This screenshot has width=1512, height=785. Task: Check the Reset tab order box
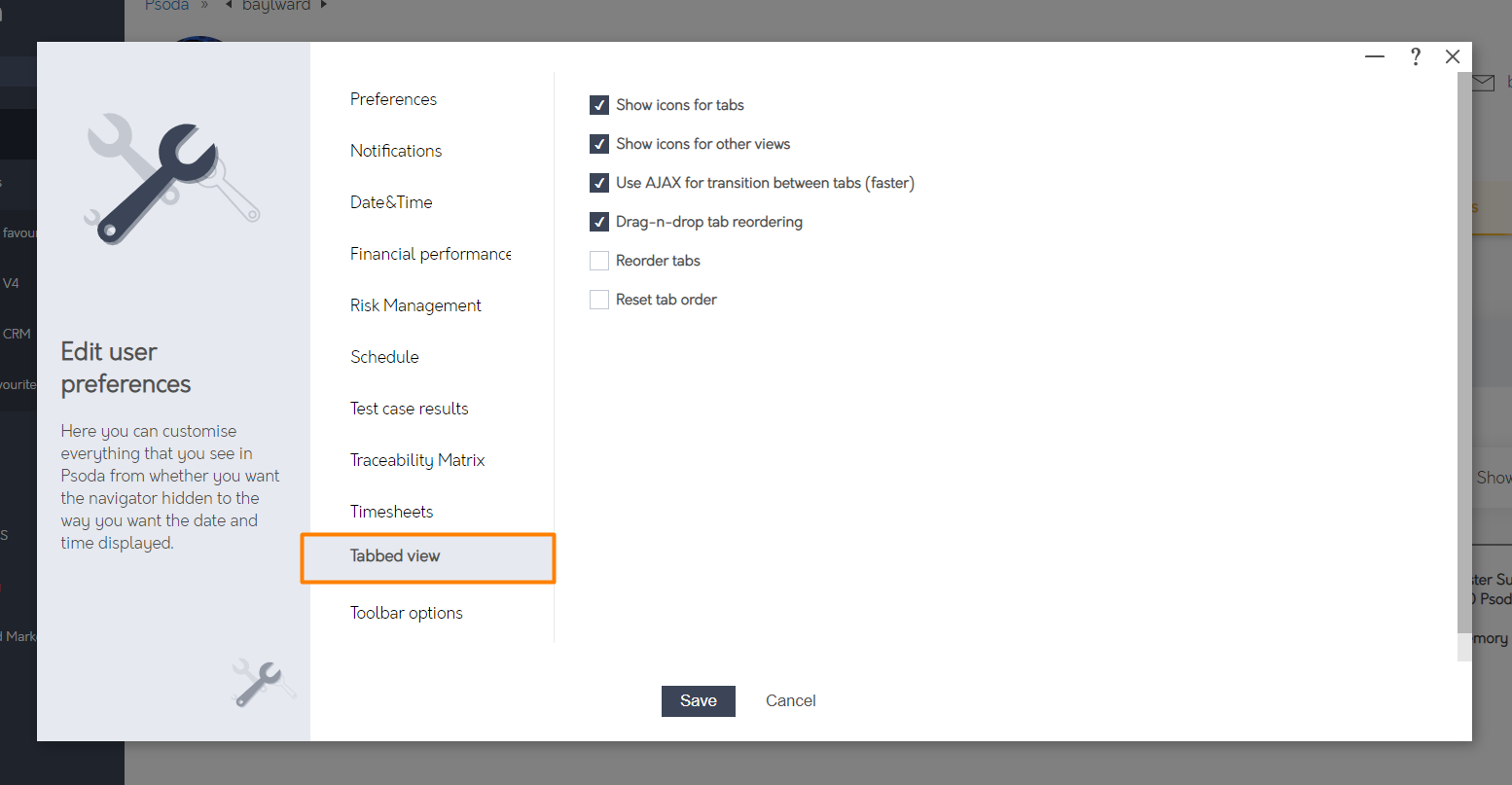pos(599,300)
